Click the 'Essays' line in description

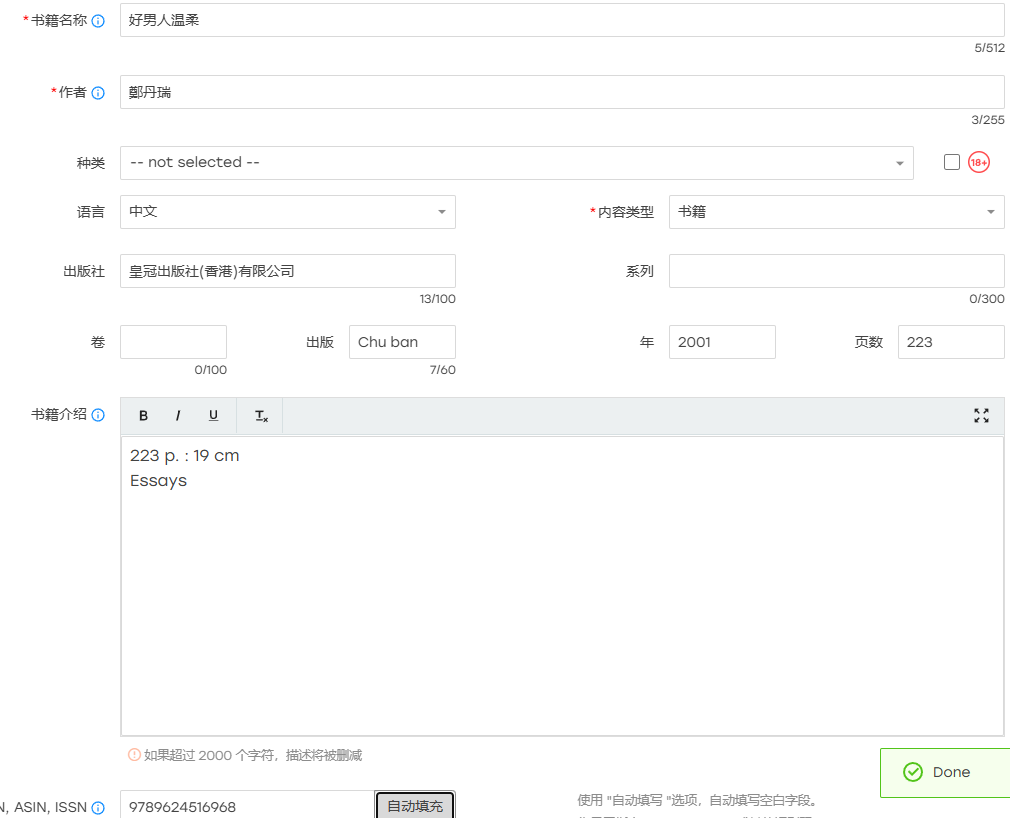point(158,481)
